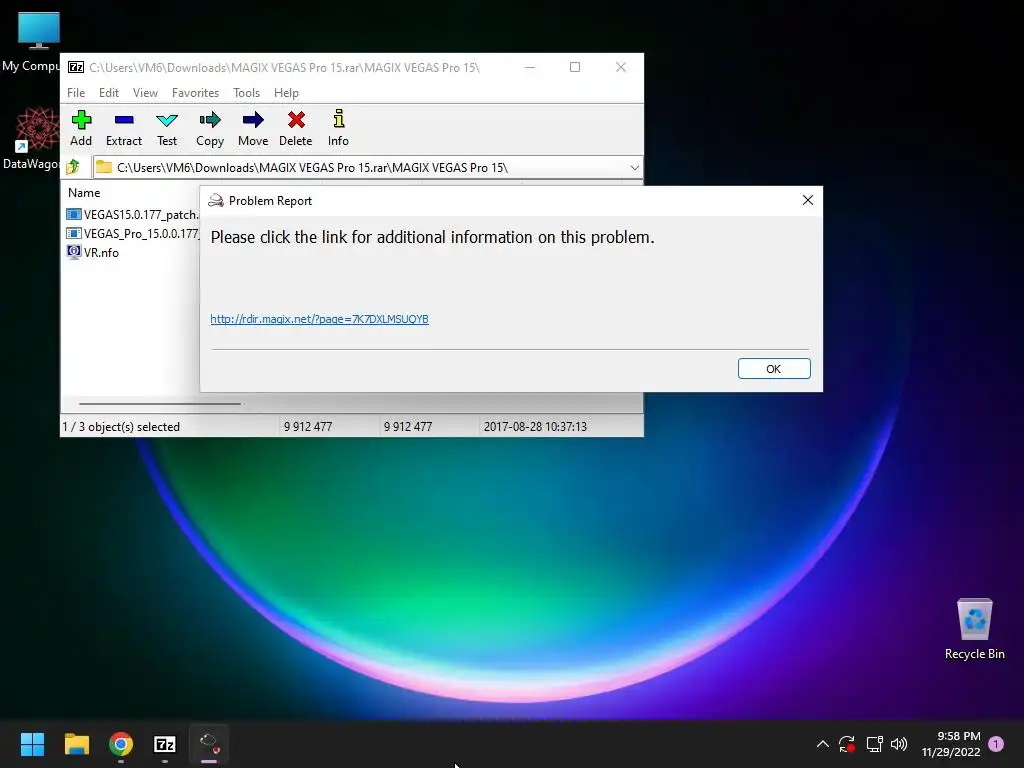The height and width of the screenshot is (768, 1024).
Task: Show hidden system tray icons chevron
Action: (823, 744)
